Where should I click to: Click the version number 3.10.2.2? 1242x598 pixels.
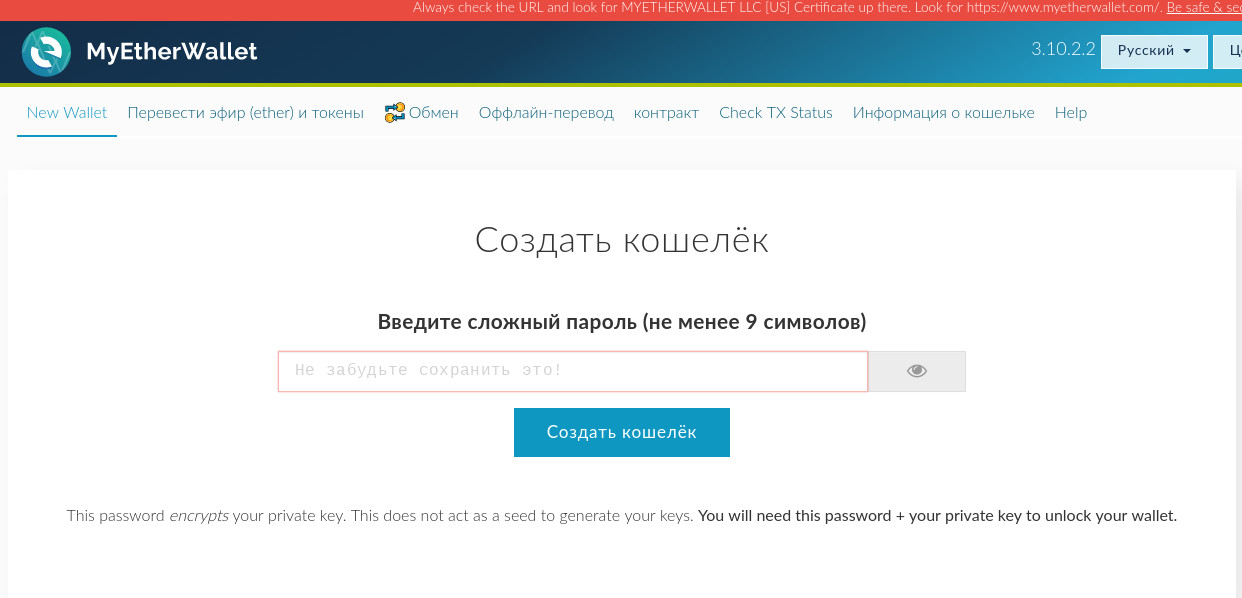pyautogui.click(x=1063, y=49)
